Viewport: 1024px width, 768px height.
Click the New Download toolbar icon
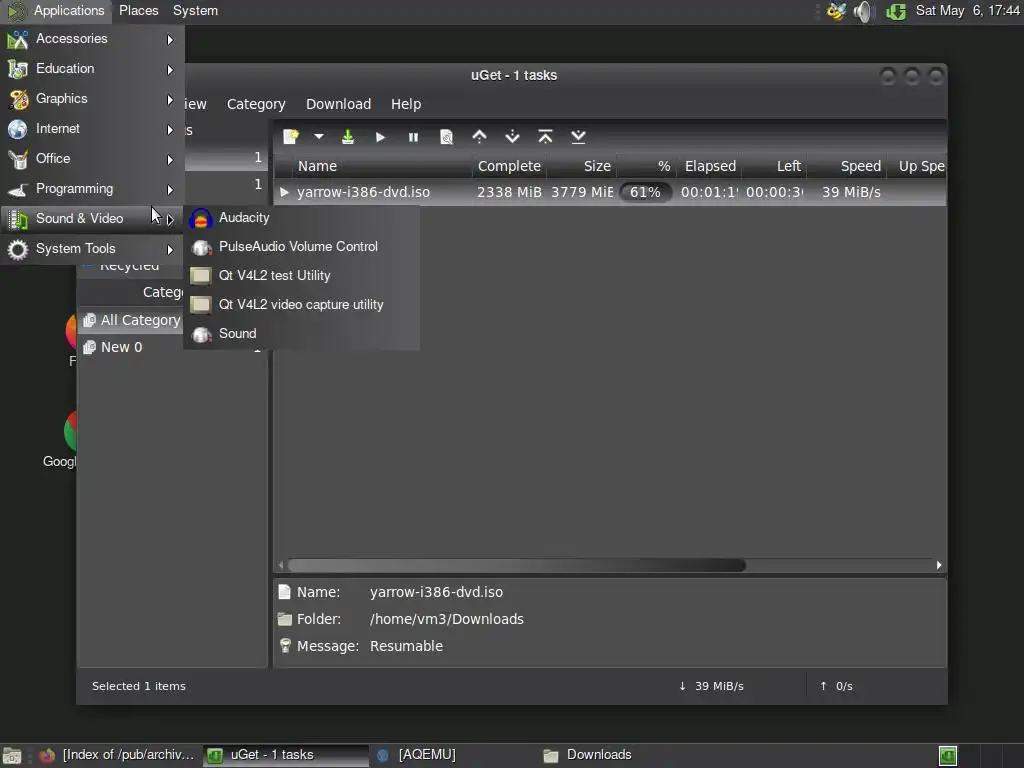click(x=291, y=136)
